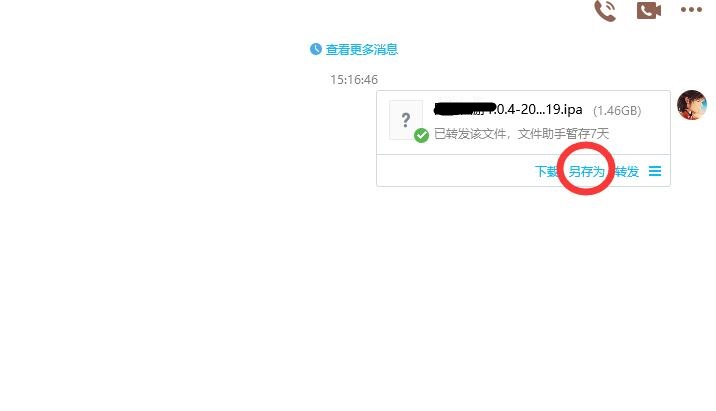
Task: Click the question-mark unknown file type icon
Action: click(405, 120)
